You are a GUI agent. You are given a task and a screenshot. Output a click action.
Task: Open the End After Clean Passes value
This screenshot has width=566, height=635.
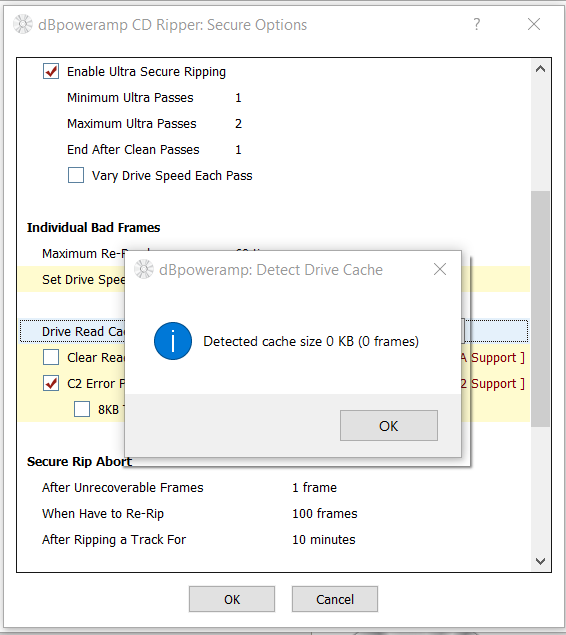(238, 149)
